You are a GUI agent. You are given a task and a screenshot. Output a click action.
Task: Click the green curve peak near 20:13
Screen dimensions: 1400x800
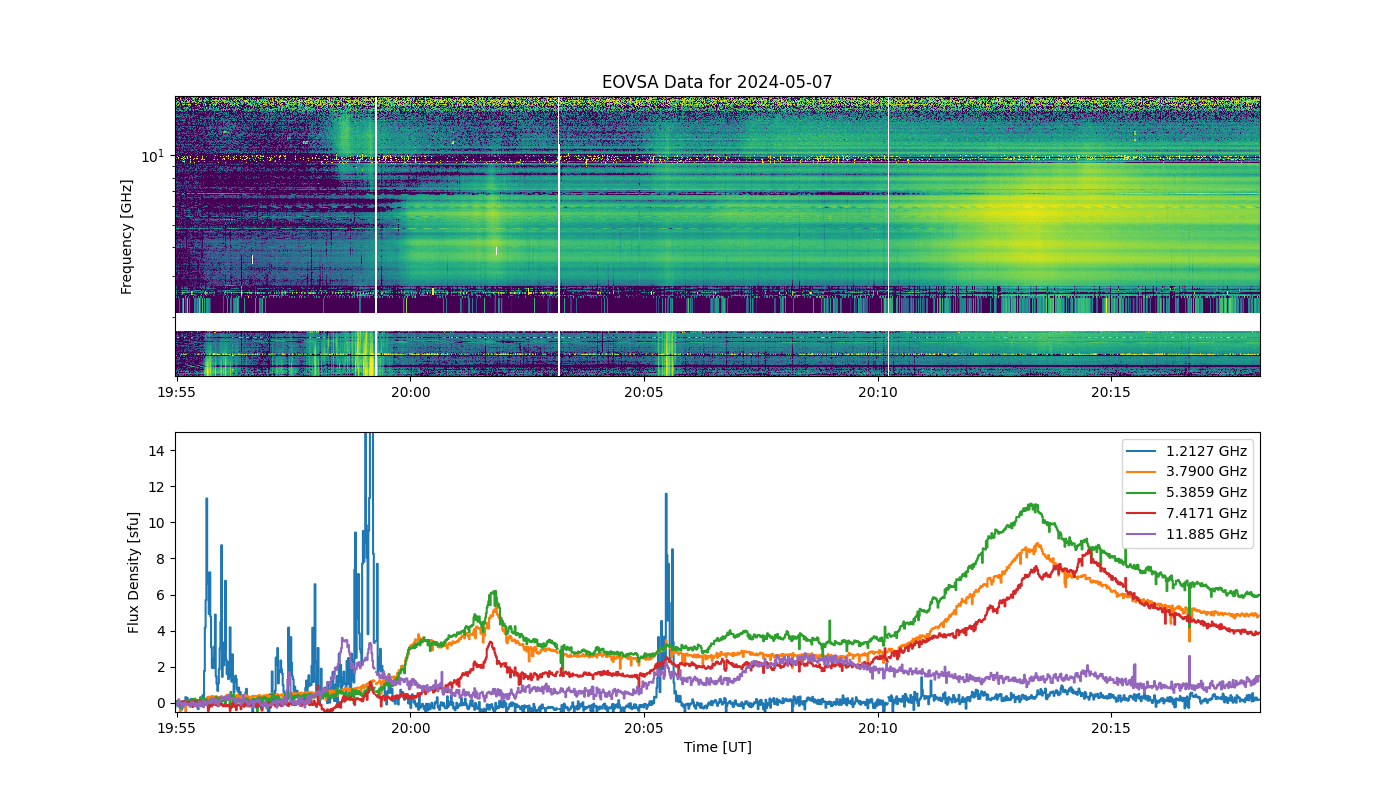pyautogui.click(x=1033, y=505)
